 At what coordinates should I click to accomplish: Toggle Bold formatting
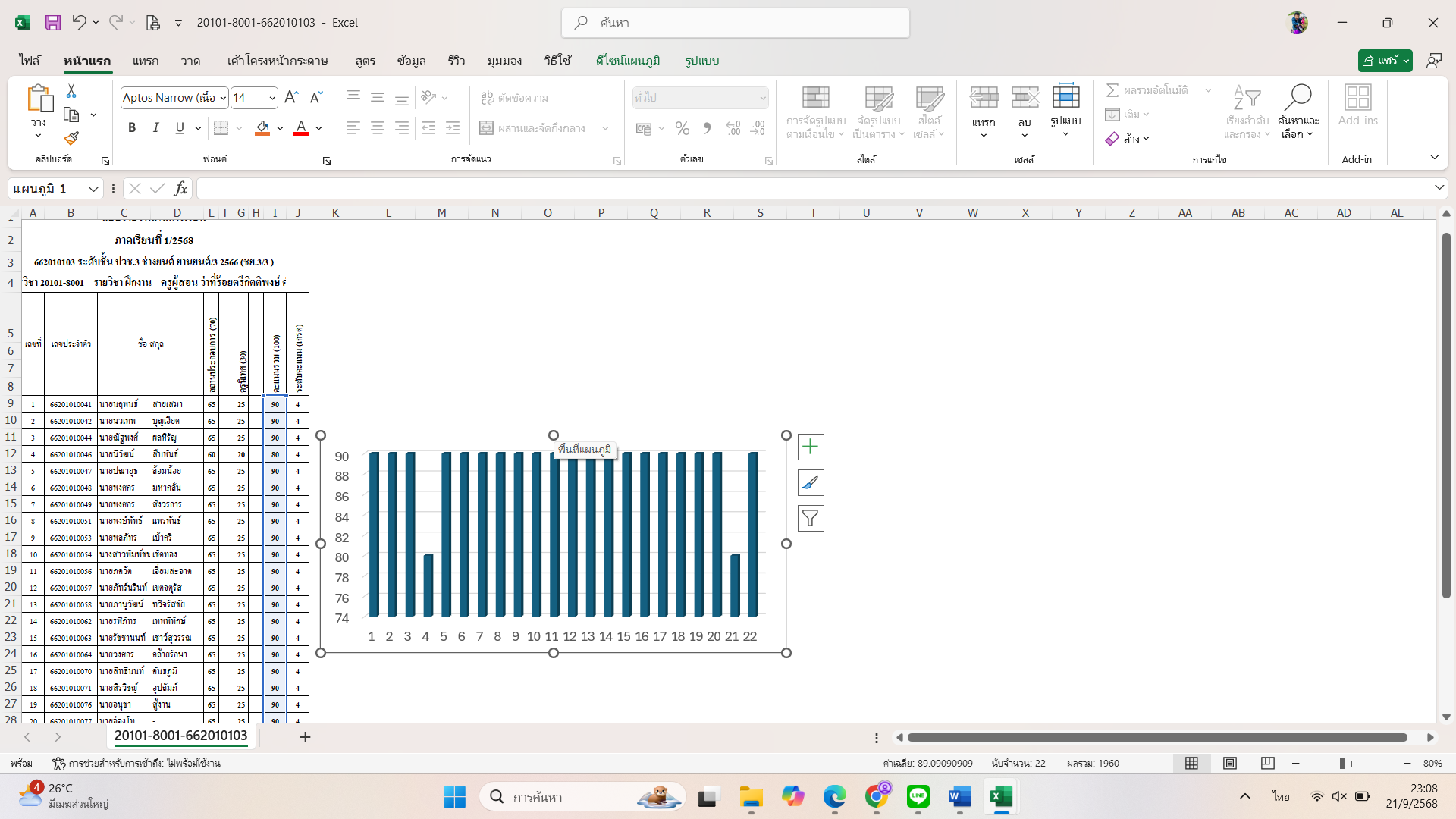(x=132, y=128)
